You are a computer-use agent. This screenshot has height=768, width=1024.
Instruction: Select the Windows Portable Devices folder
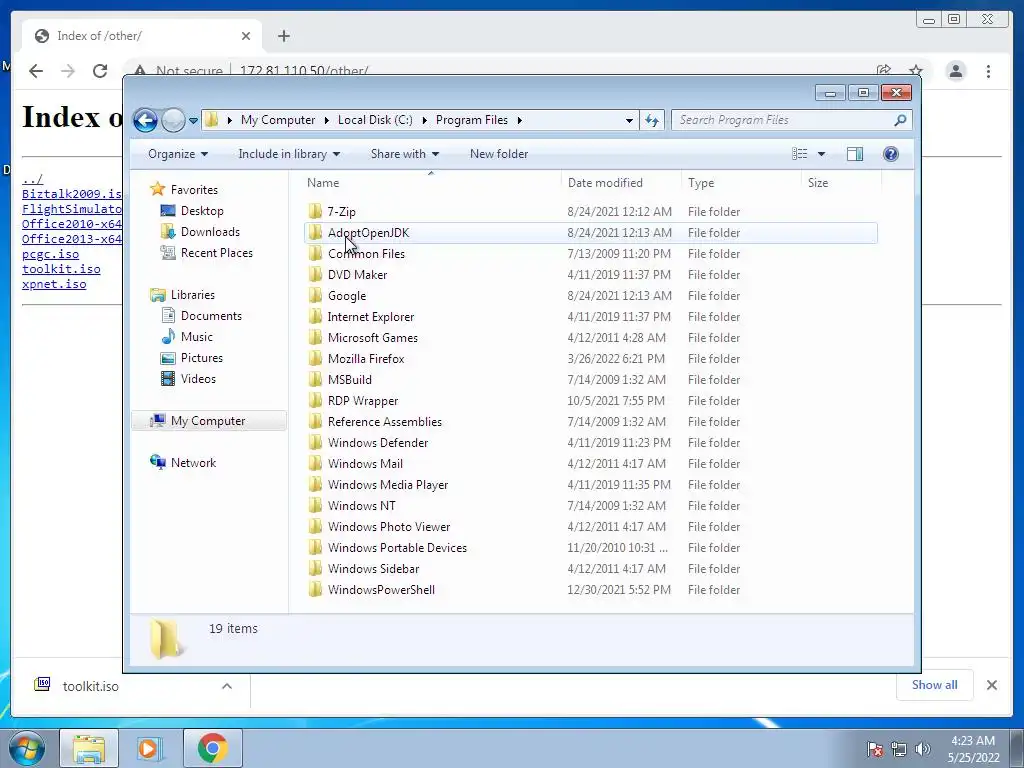pos(590,548)
